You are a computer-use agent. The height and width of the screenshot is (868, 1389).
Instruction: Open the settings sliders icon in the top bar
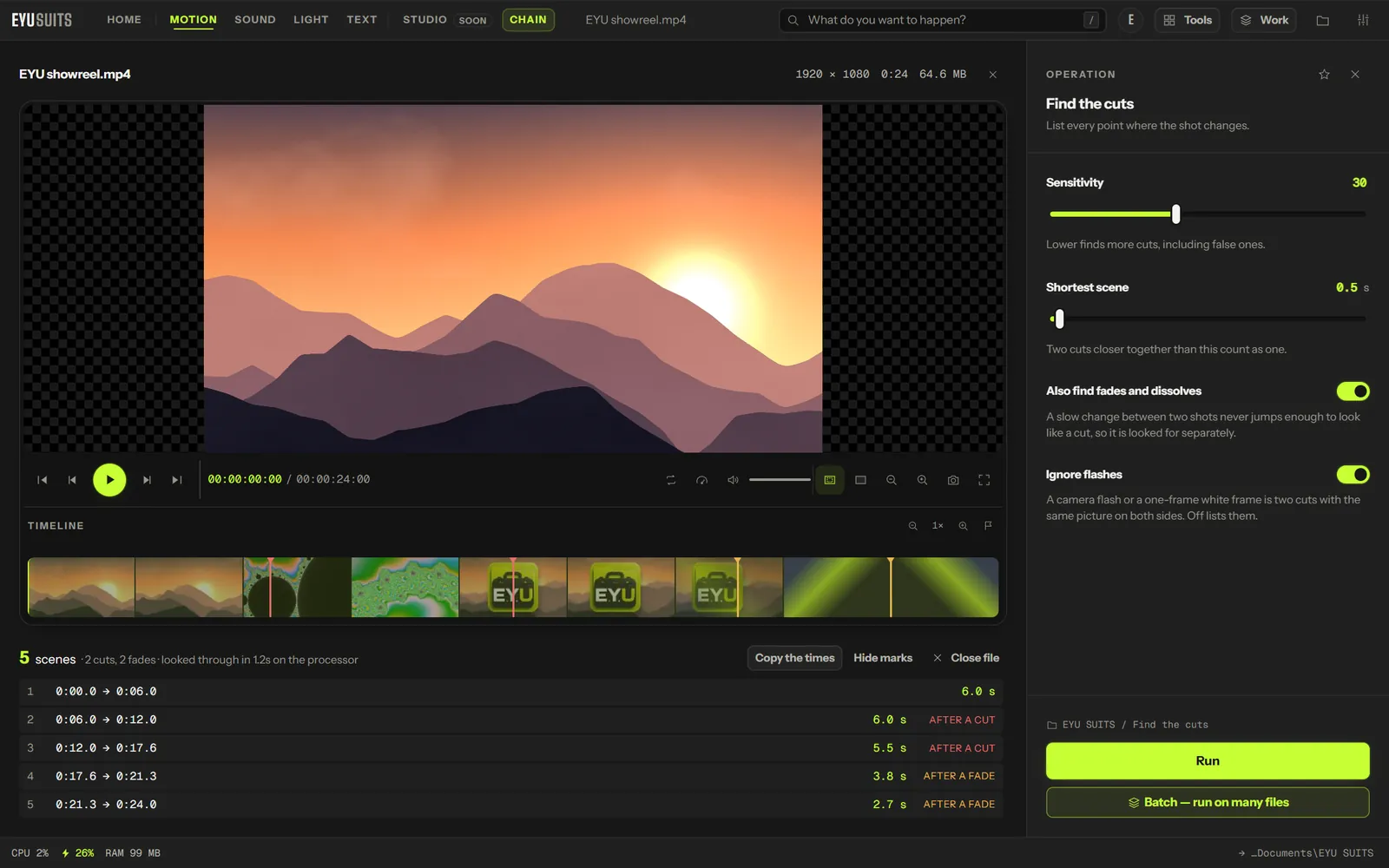(x=1363, y=20)
